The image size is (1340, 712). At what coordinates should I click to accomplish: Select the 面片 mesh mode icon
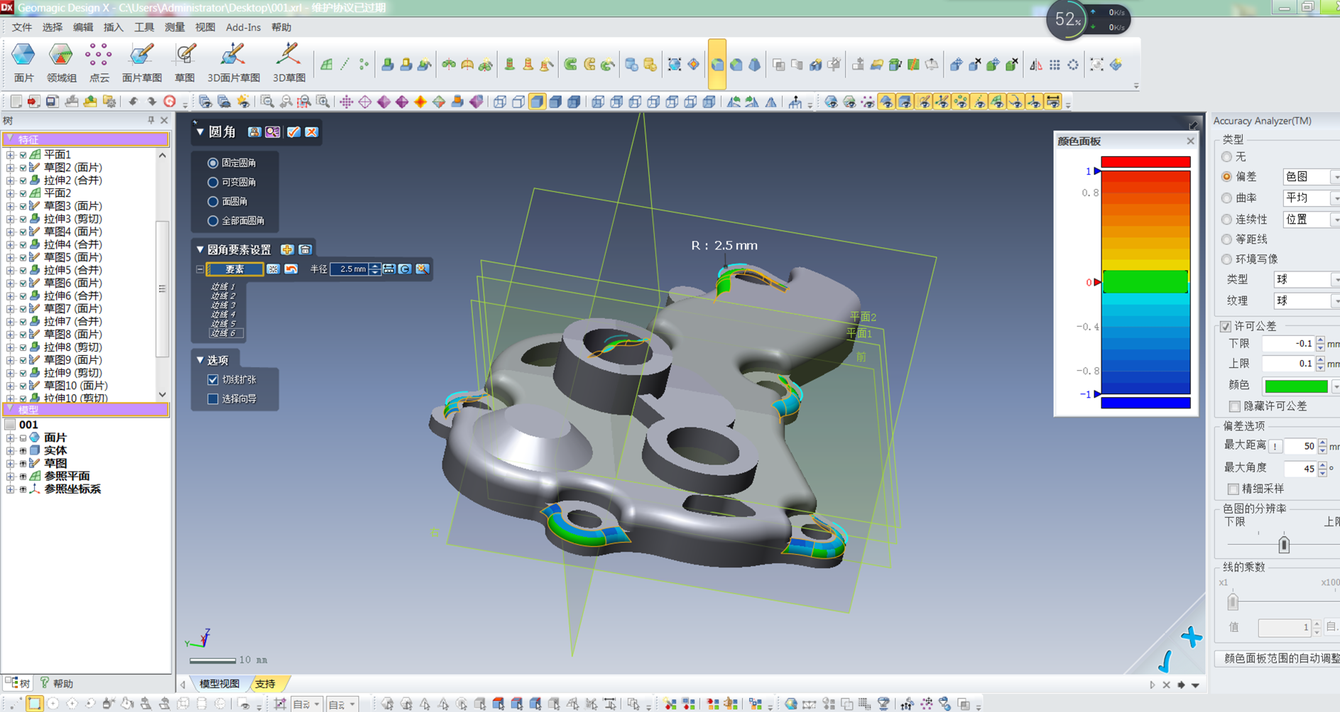(23, 56)
